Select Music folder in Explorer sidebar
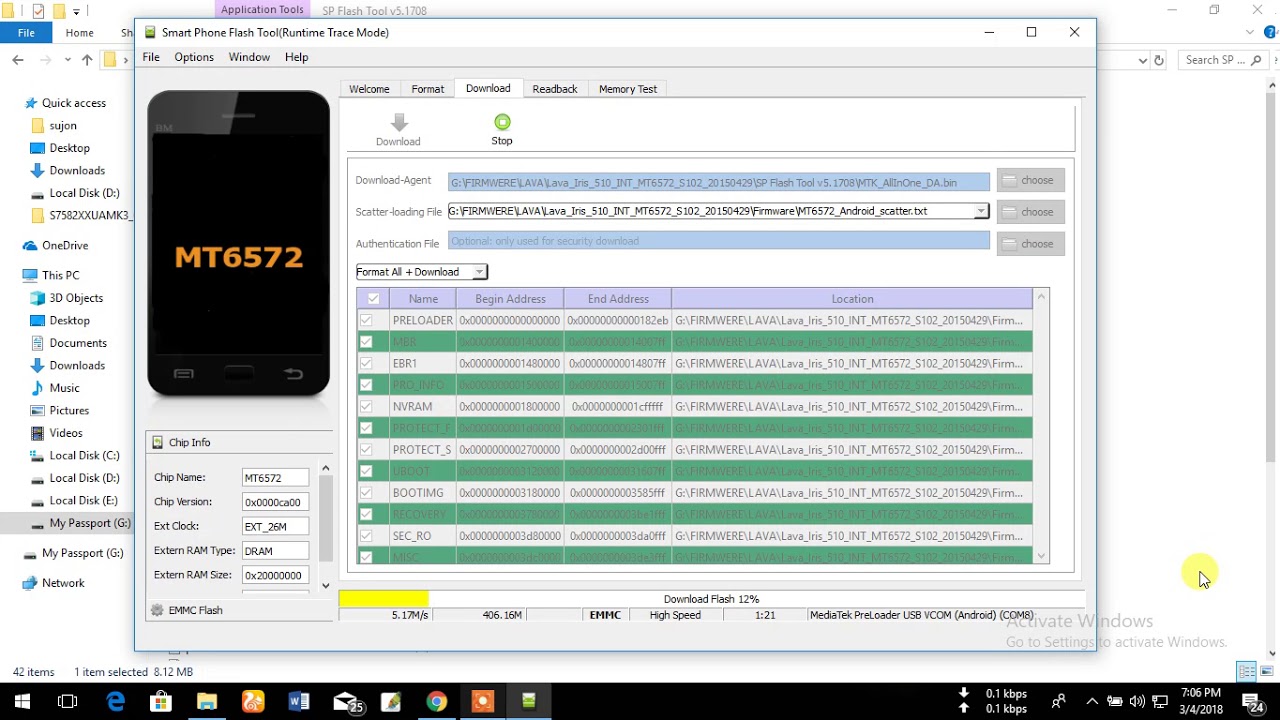 pyautogui.click(x=64, y=388)
